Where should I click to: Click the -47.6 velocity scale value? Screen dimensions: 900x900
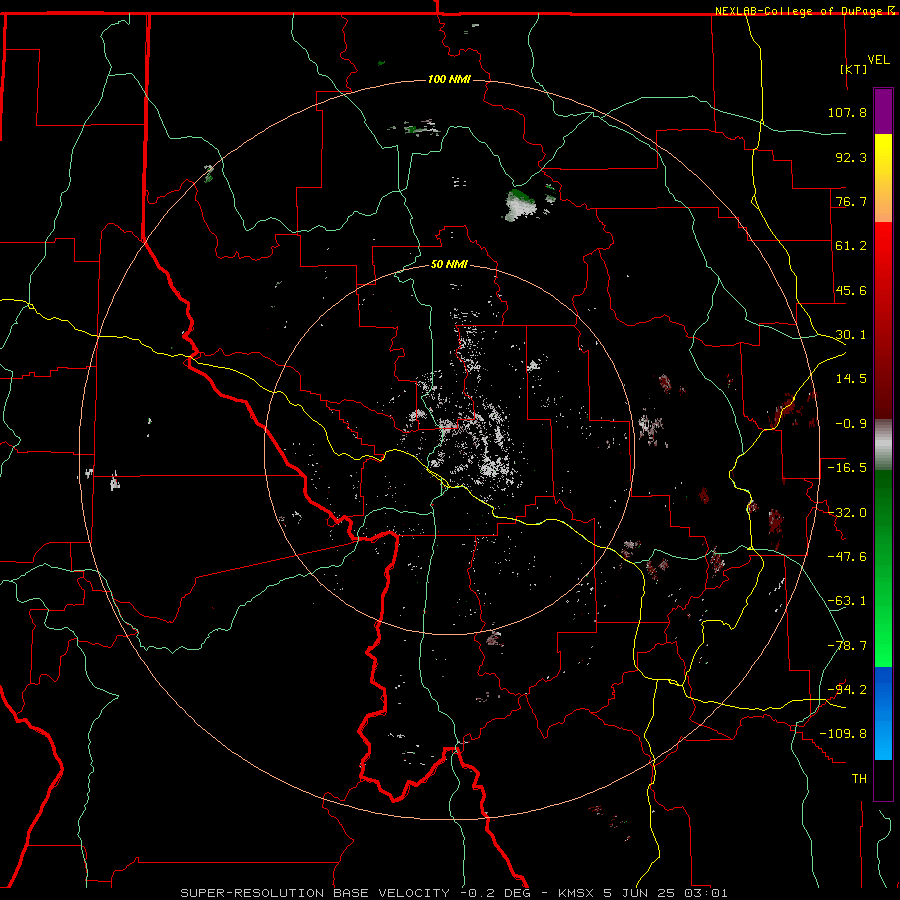pyautogui.click(x=847, y=557)
